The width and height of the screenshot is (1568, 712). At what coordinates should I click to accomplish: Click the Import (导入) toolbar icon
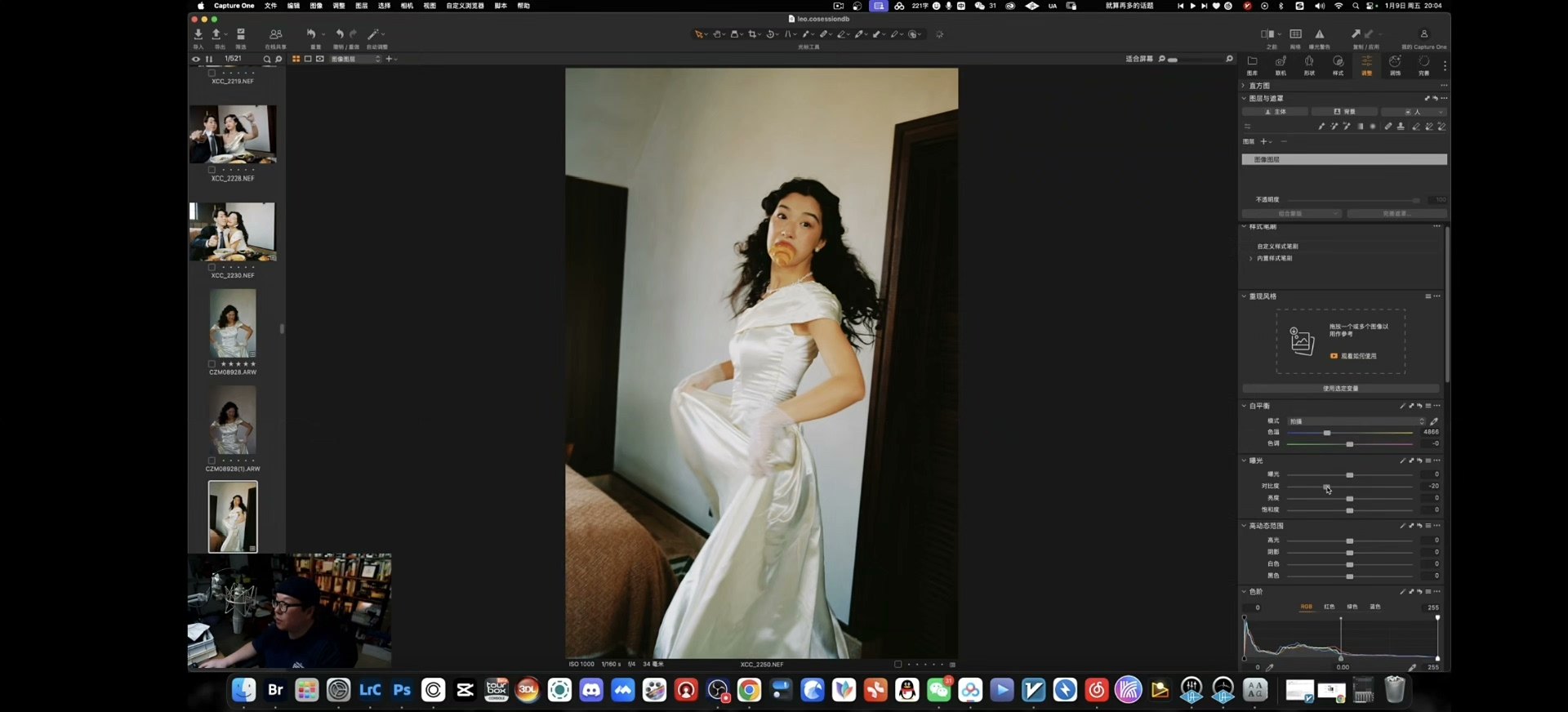point(198,34)
